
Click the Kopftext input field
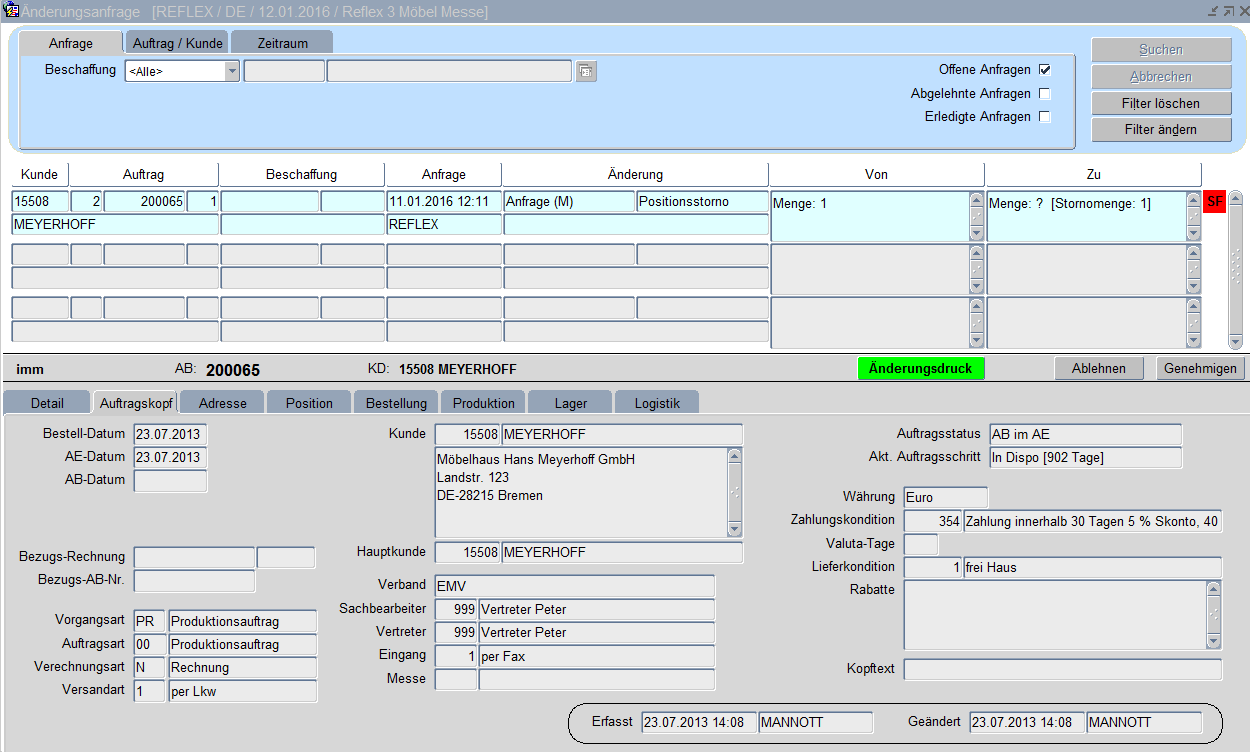(x=1062, y=669)
